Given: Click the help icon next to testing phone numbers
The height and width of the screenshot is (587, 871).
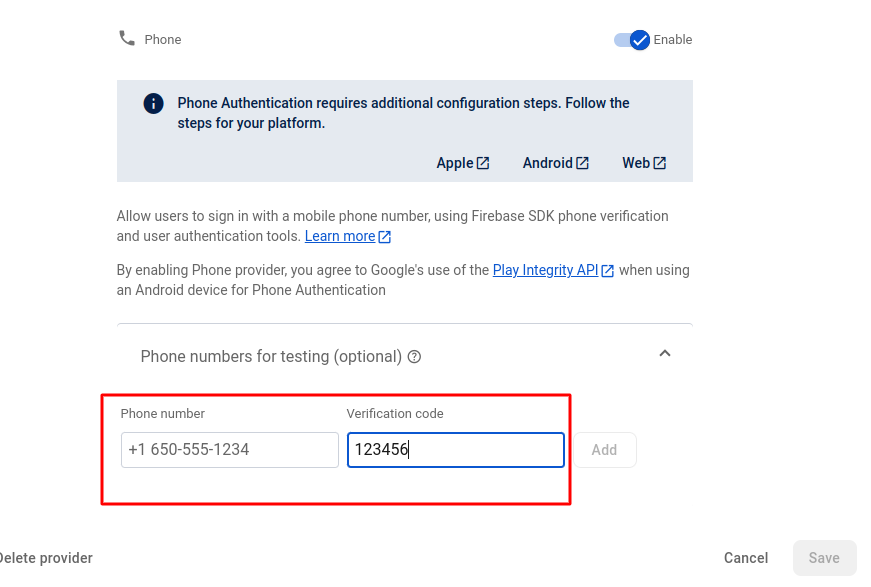Looking at the screenshot, I should click(x=413, y=356).
